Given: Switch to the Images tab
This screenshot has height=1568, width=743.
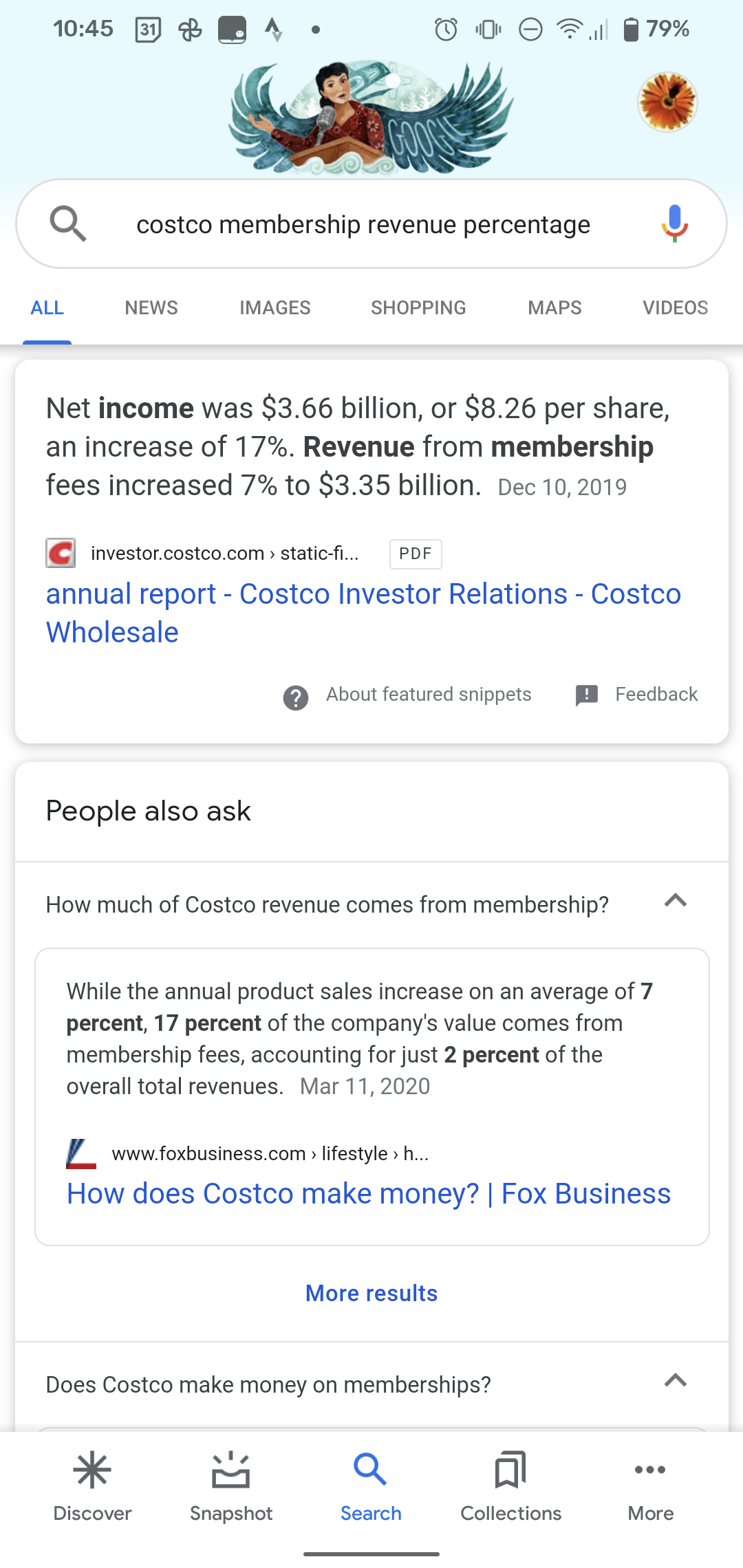Looking at the screenshot, I should (274, 307).
